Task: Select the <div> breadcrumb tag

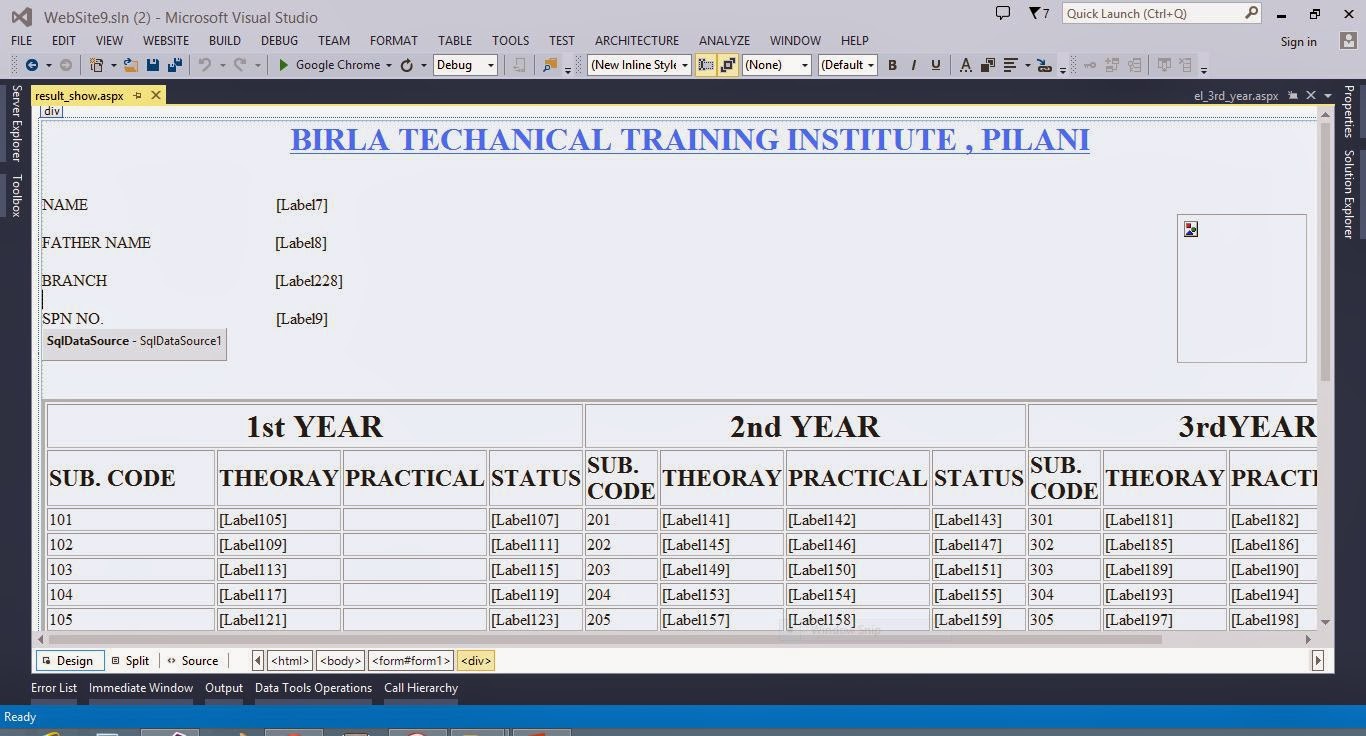Action: (476, 661)
